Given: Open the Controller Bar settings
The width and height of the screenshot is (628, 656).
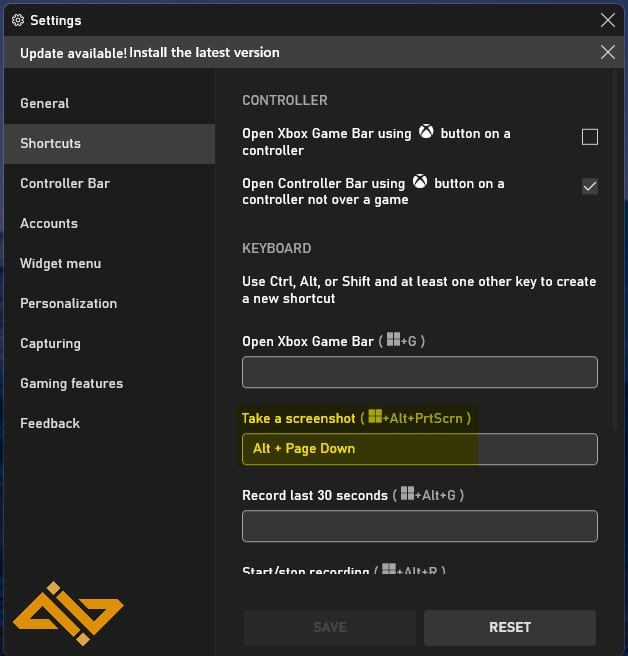Looking at the screenshot, I should pyautogui.click(x=109, y=183).
